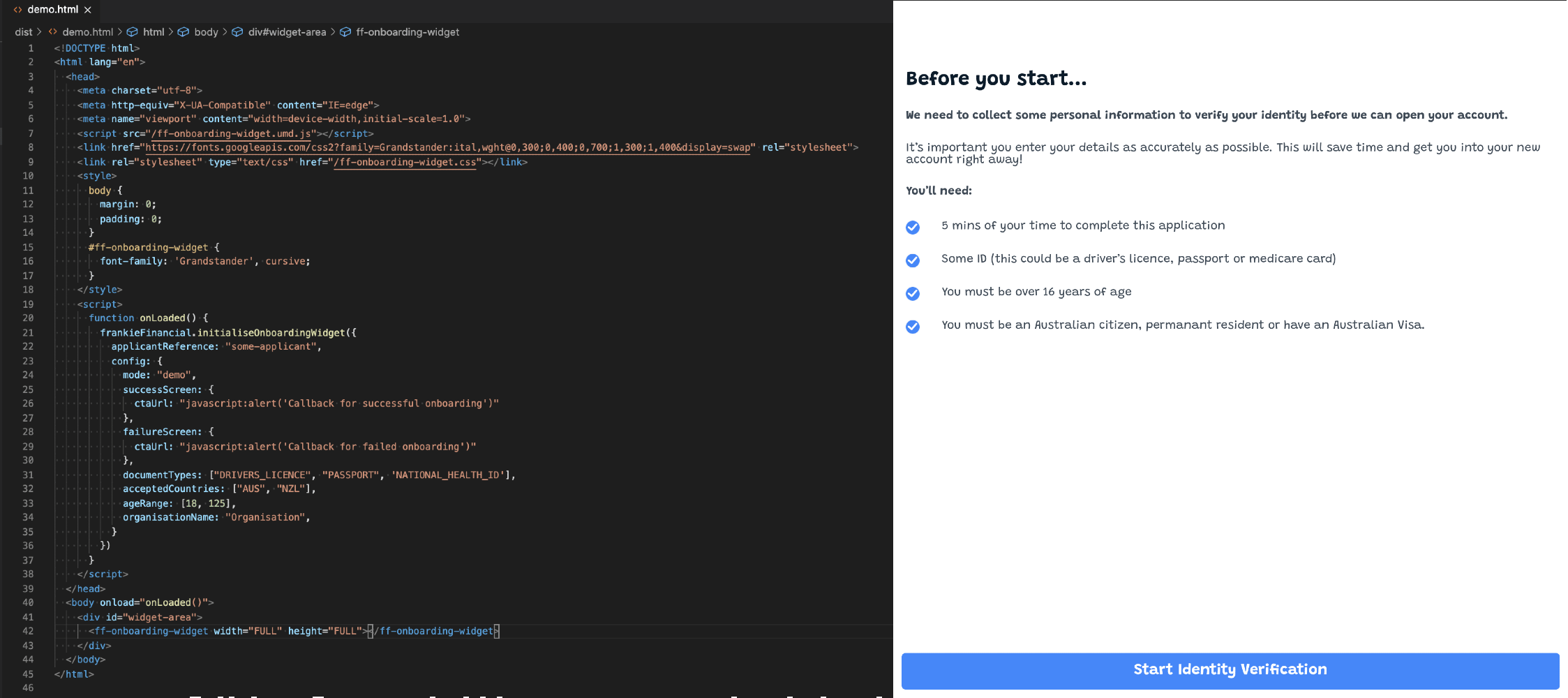Screen dimensions: 1568x698
Task: Click the body symbol icon in breadcrumbs
Action: coord(184,32)
